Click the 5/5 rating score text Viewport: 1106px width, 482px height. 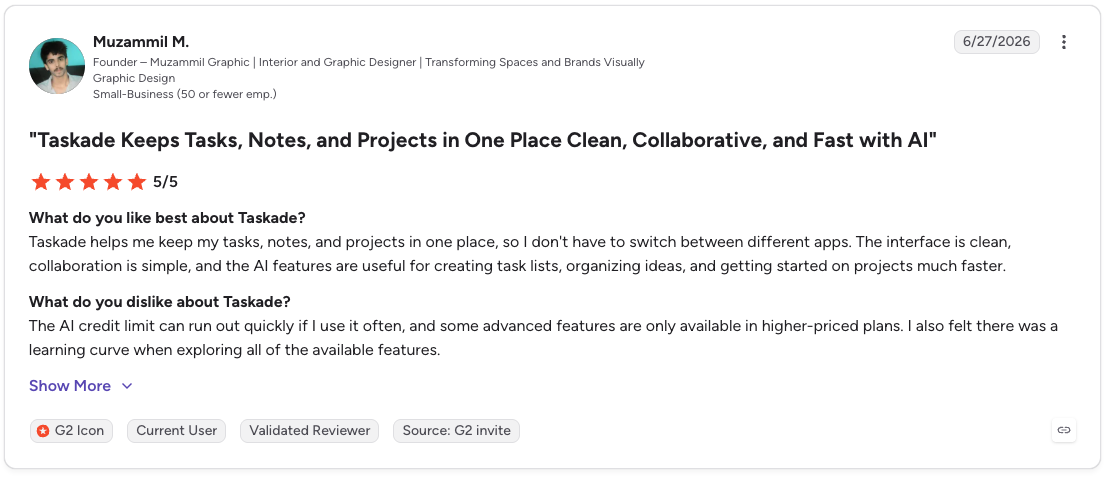[x=166, y=182]
